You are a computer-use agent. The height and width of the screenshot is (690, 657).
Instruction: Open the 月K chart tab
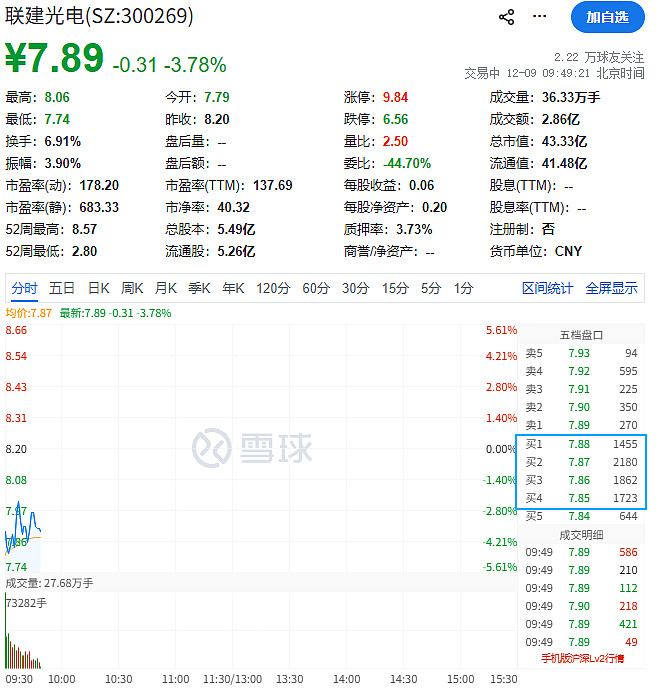[165, 288]
